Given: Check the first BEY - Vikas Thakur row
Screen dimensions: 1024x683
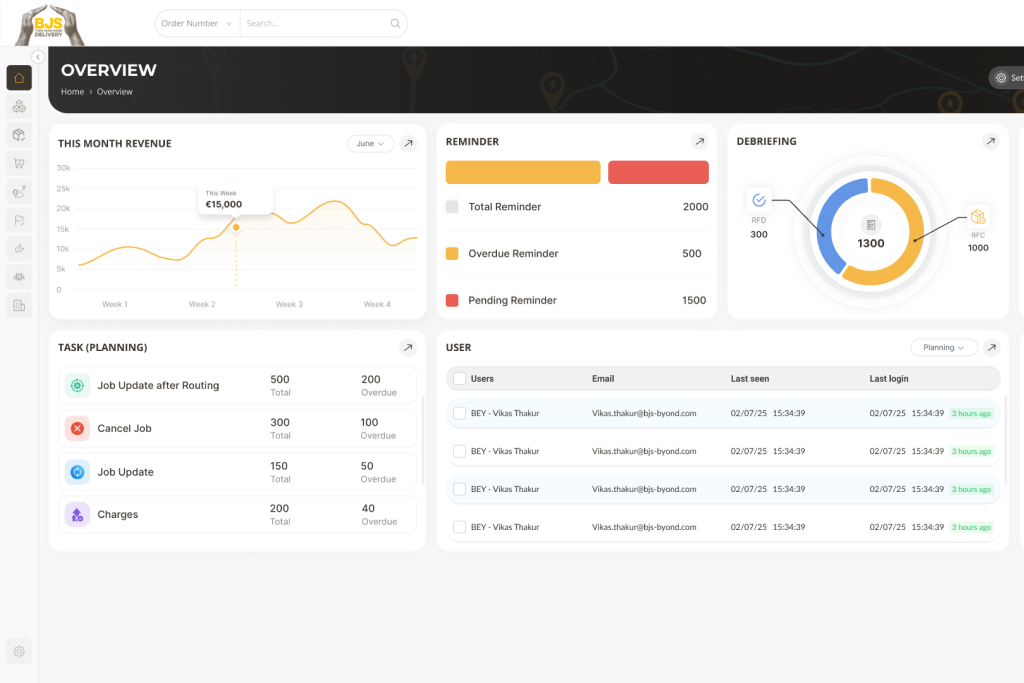Looking at the screenshot, I should [459, 413].
